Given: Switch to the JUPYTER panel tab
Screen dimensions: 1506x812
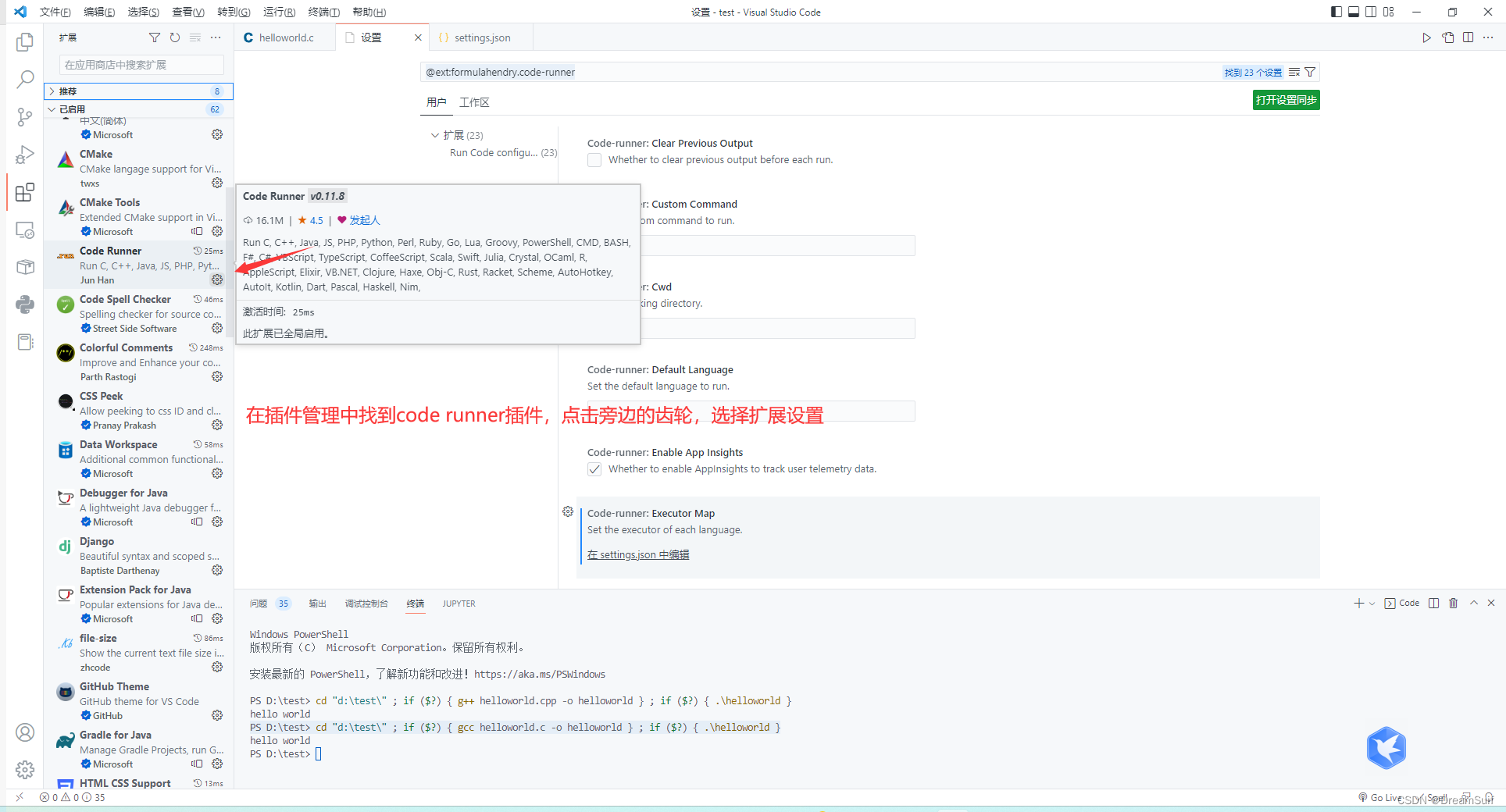Looking at the screenshot, I should coord(459,604).
